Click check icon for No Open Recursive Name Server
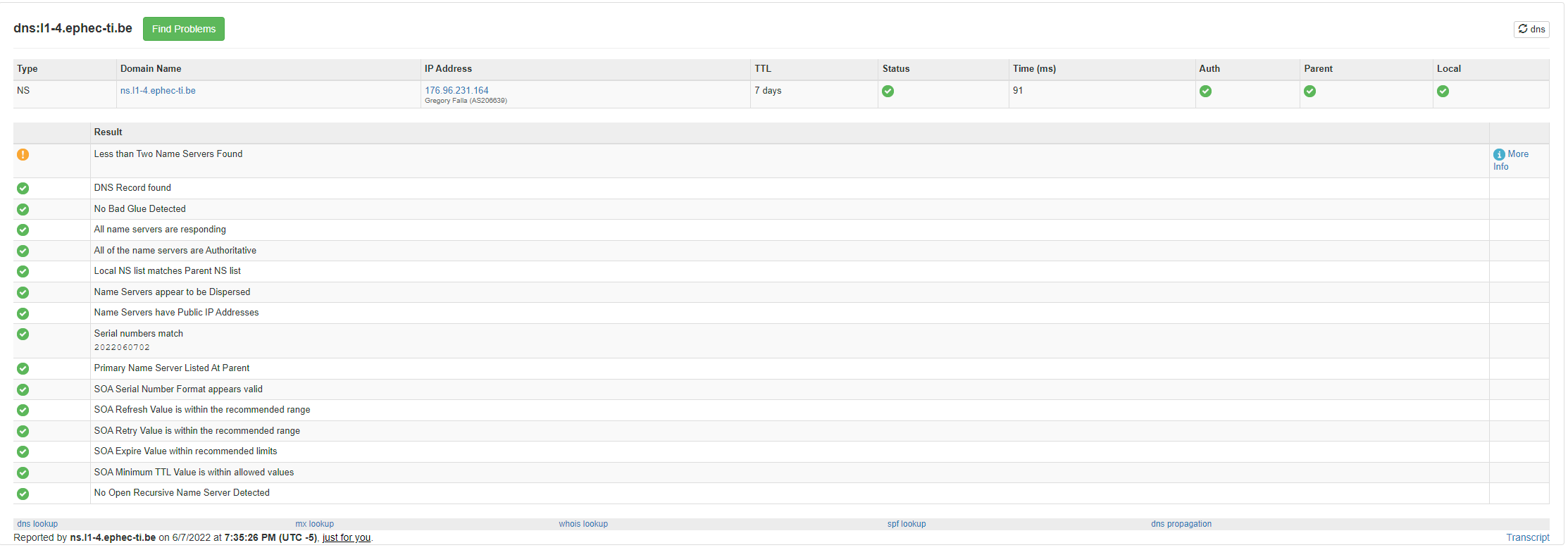This screenshot has height=550, width=1568. (x=23, y=494)
